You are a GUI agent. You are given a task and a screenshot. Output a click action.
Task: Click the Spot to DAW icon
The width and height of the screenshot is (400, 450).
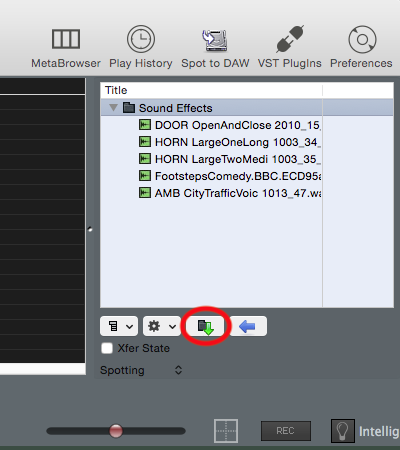pos(215,40)
